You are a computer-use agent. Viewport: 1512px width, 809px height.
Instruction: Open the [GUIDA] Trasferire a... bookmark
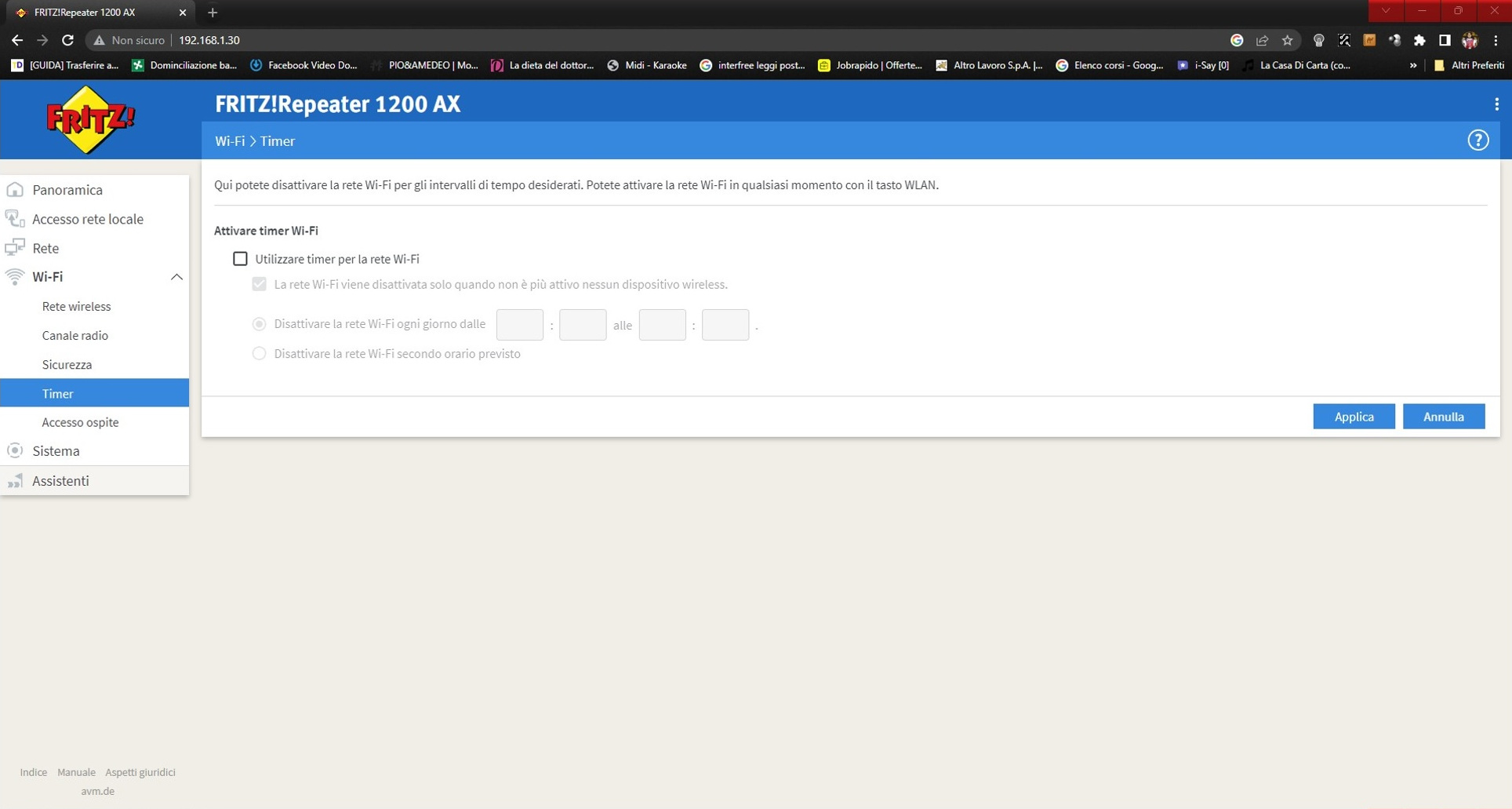(x=65, y=65)
